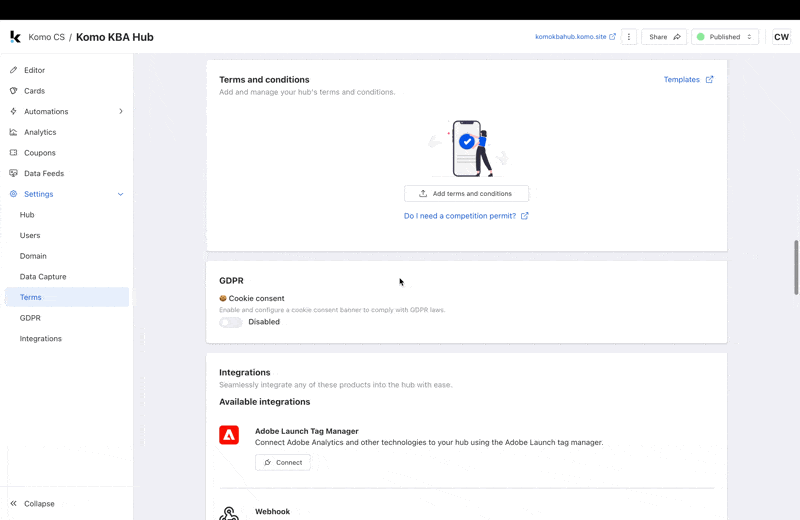Click the Add terms and conditions button
The image size is (800, 520).
[466, 194]
